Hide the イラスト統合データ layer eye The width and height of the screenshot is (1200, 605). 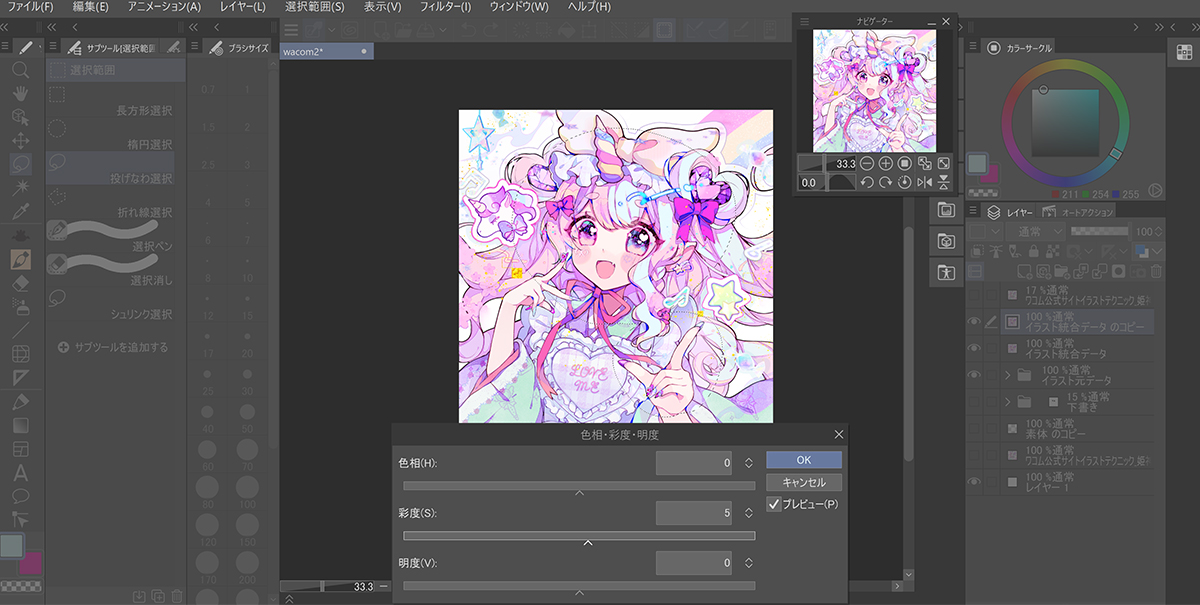pos(974,347)
